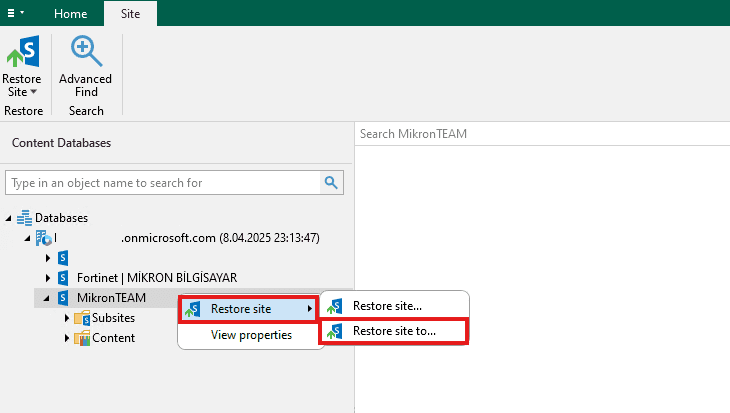
Task: Click the Content Databases heading
Action: click(x=61, y=143)
